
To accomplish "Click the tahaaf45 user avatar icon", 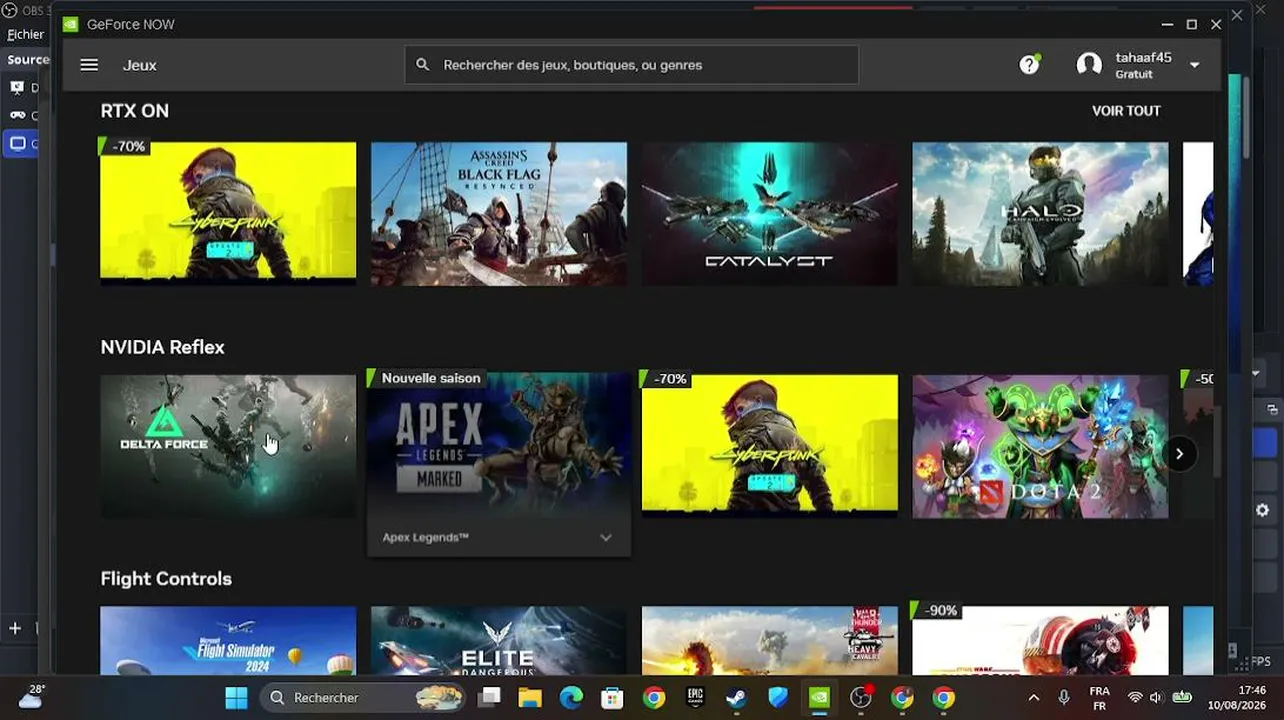I will (x=1089, y=65).
